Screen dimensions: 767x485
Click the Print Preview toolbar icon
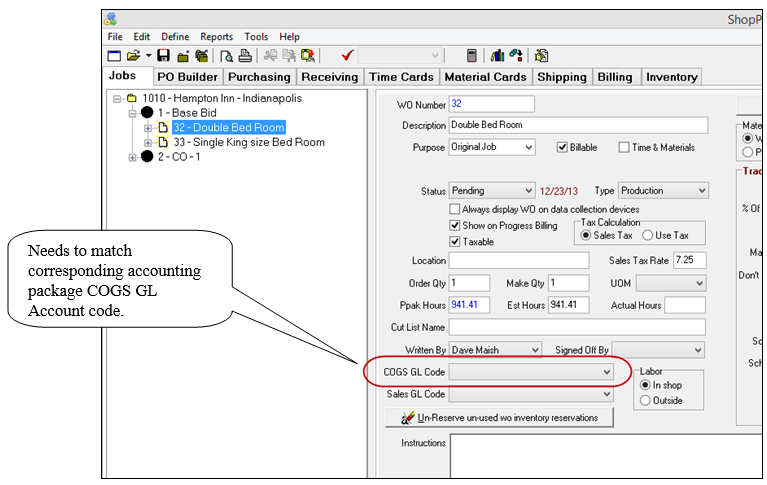227,56
